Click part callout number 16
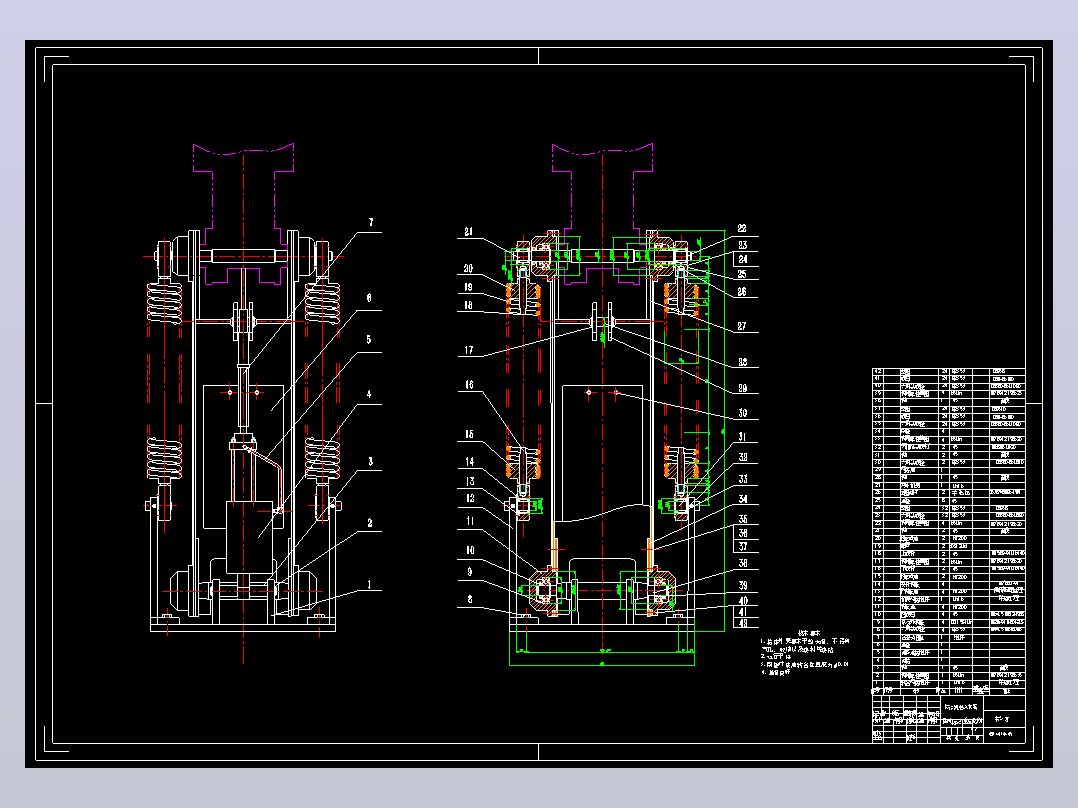 [x=469, y=384]
